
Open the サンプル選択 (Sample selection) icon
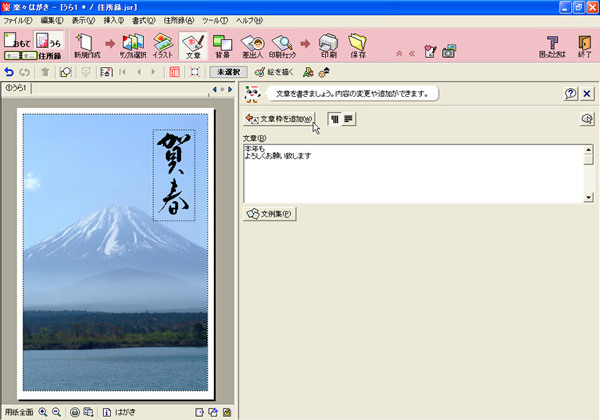pos(132,44)
